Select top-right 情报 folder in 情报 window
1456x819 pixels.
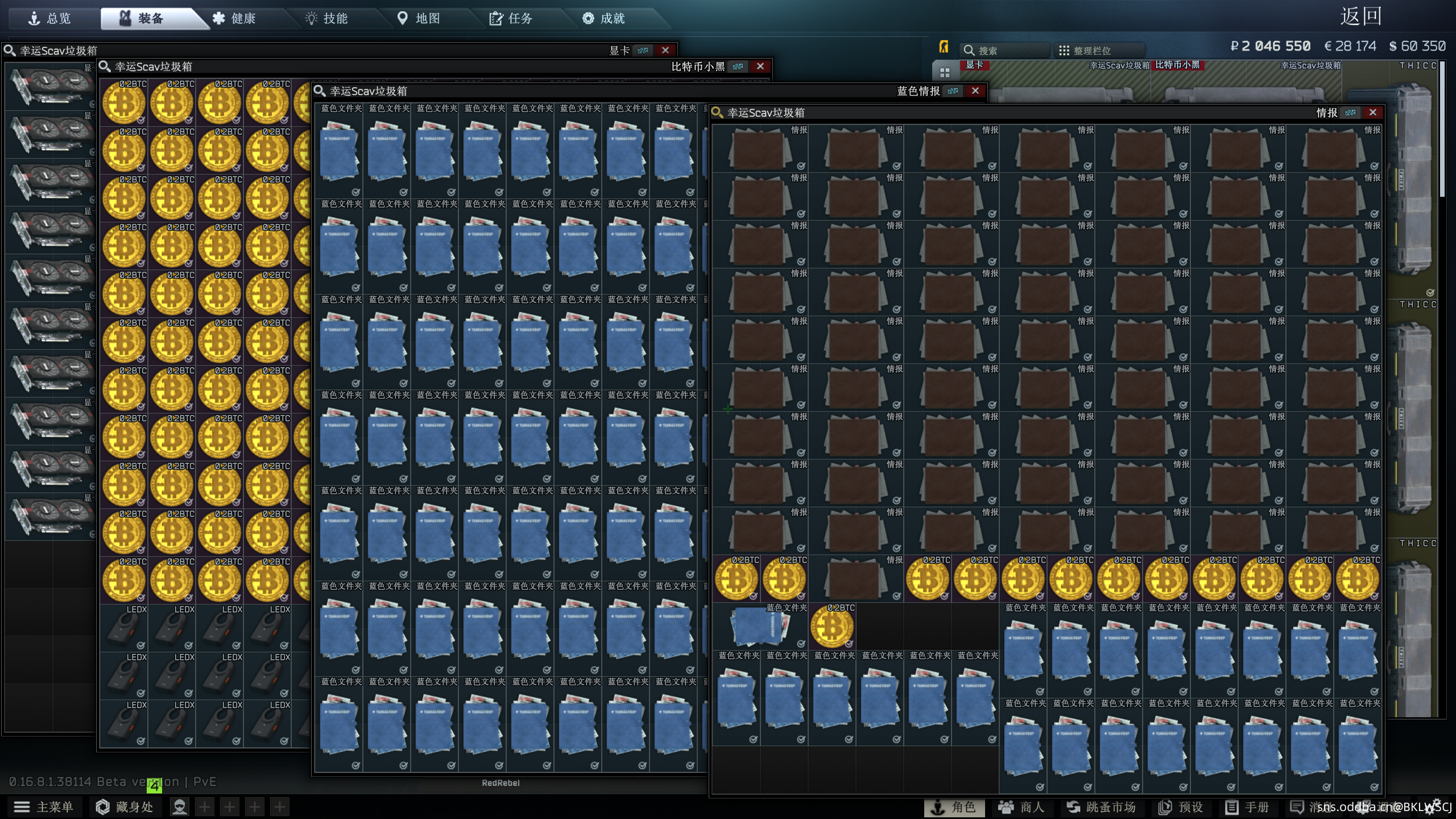pos(1334,148)
